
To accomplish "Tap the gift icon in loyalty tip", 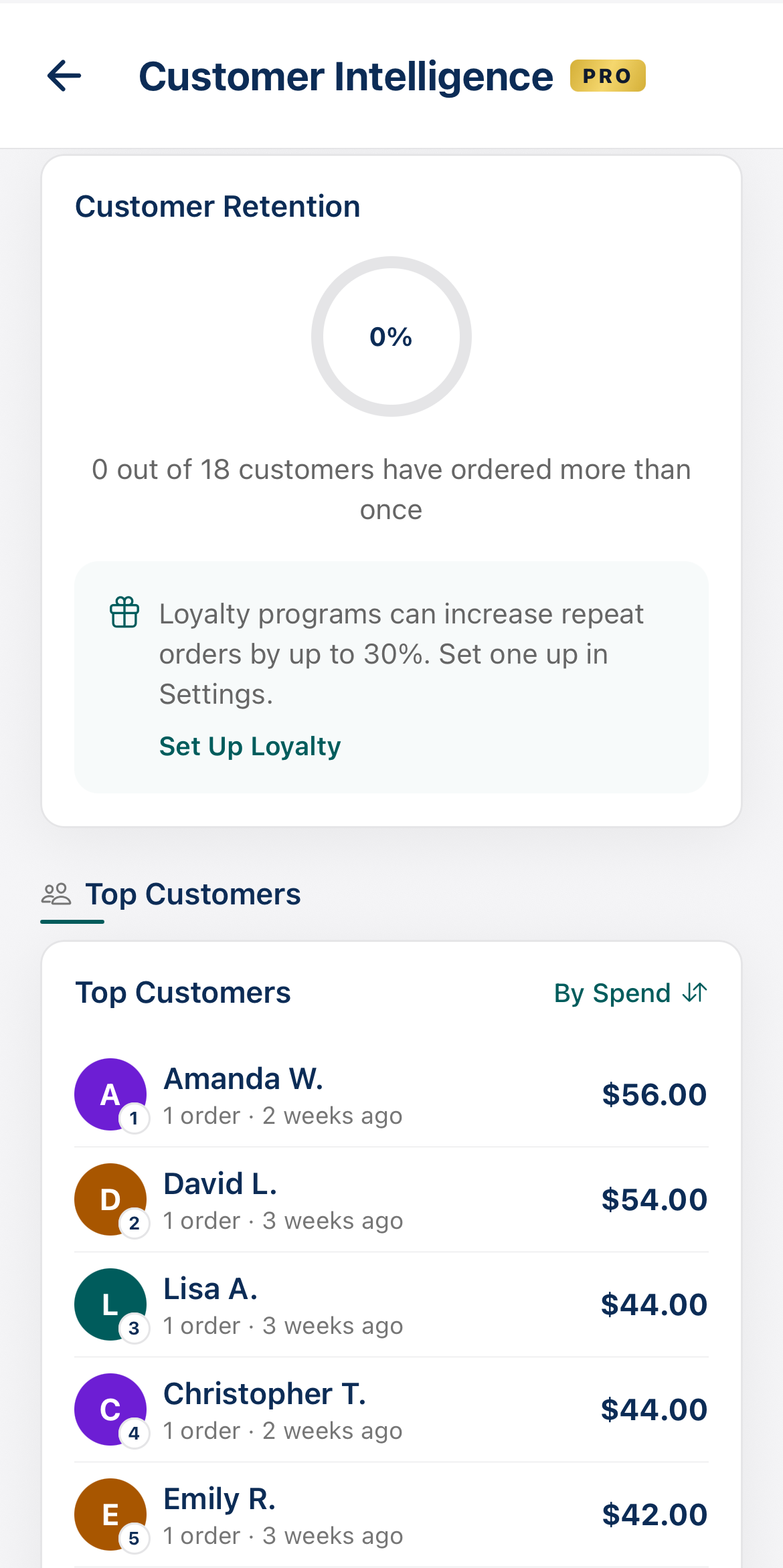I will (x=124, y=612).
